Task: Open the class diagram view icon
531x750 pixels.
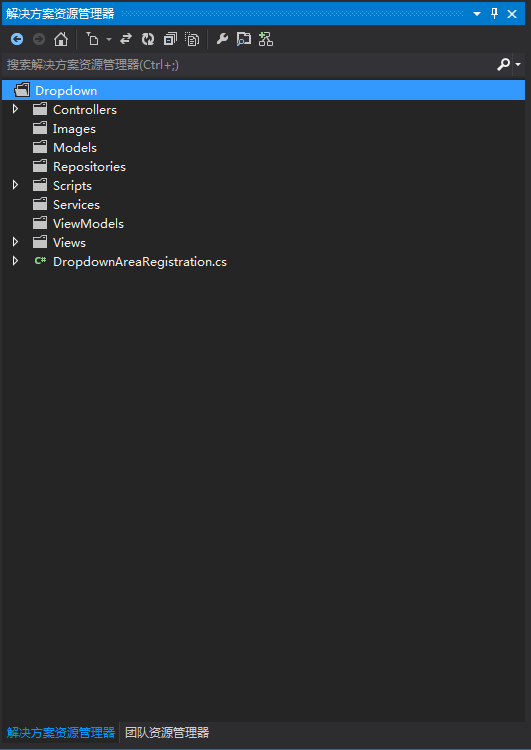Action: (266, 39)
